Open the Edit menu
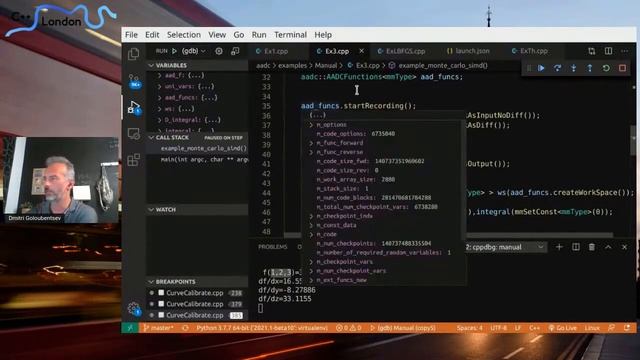Screen dimensions: 640x360 coord(152,35)
